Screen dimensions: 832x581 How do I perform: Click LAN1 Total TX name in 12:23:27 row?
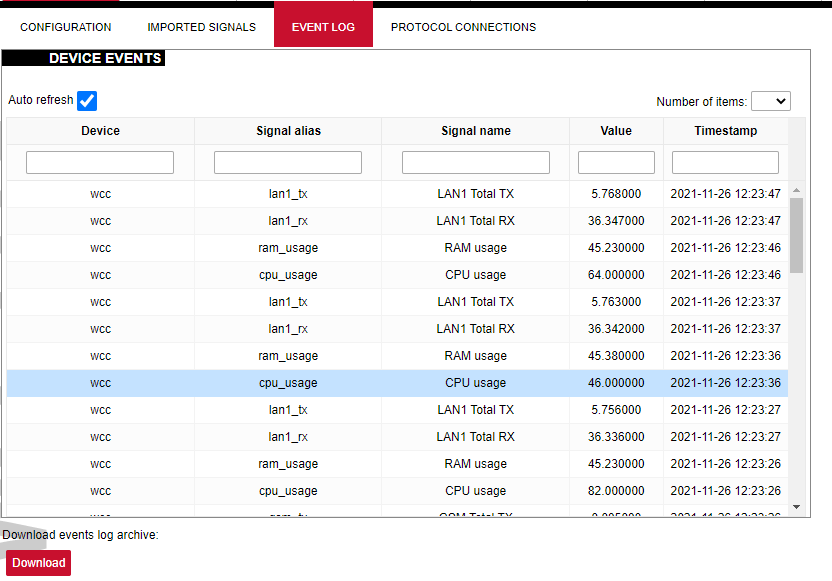475,410
